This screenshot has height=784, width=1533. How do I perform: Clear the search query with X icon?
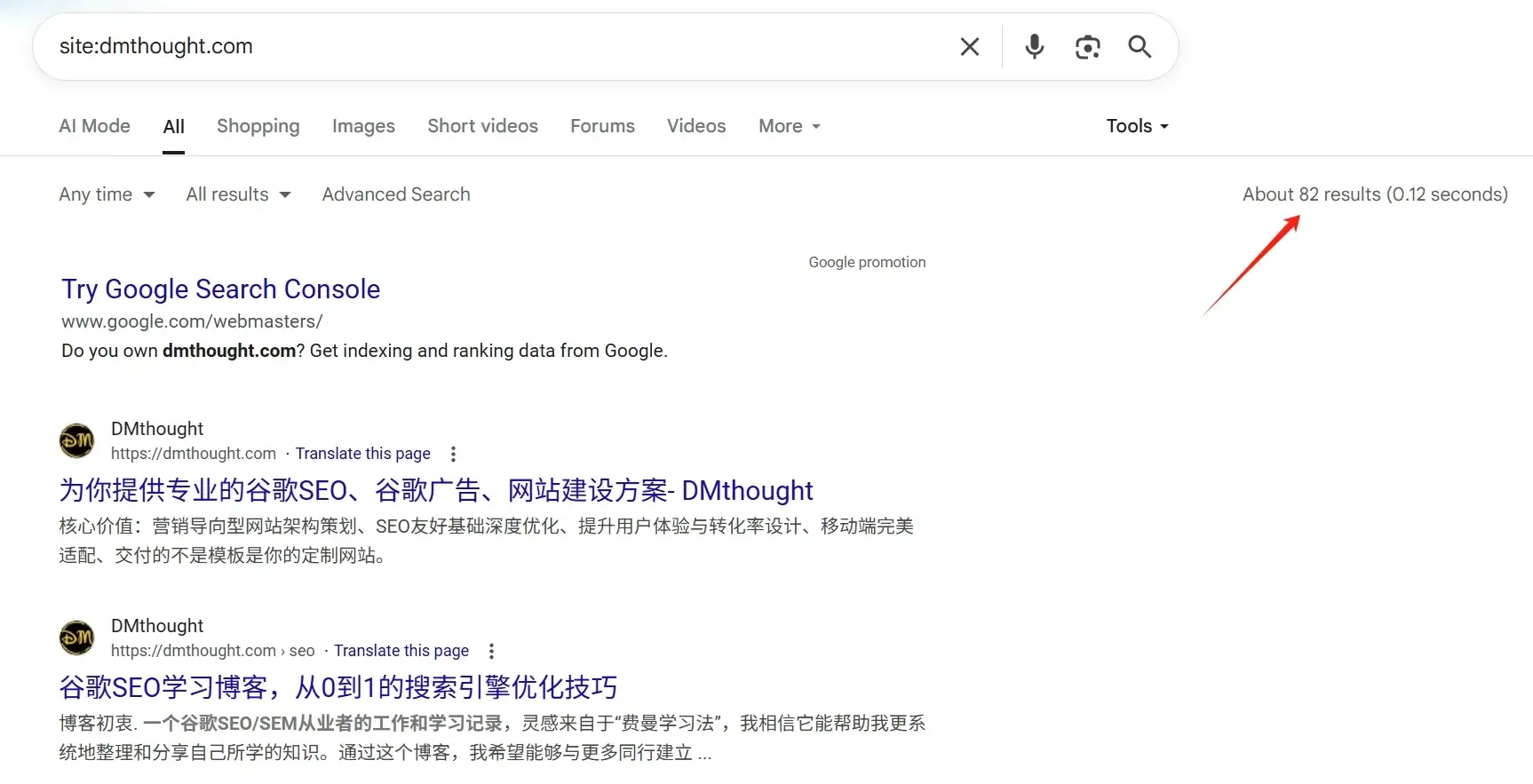pyautogui.click(x=970, y=47)
